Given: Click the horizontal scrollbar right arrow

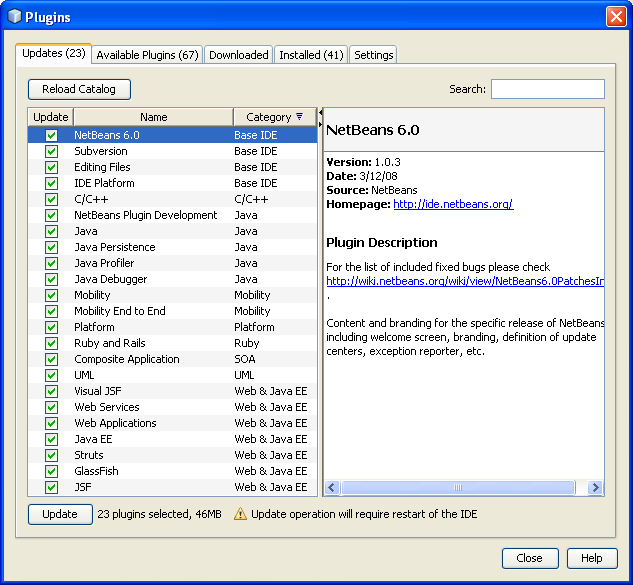Looking at the screenshot, I should [x=595, y=488].
